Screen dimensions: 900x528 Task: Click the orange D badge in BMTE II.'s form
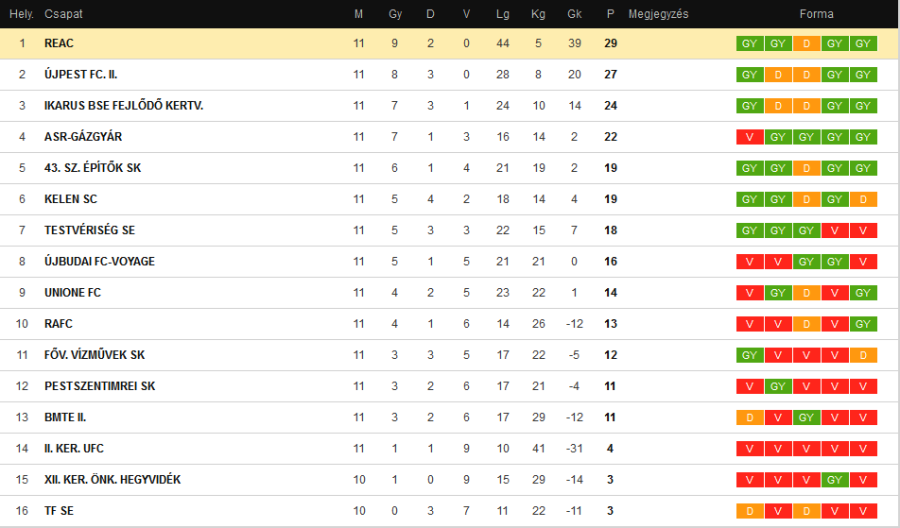(749, 417)
